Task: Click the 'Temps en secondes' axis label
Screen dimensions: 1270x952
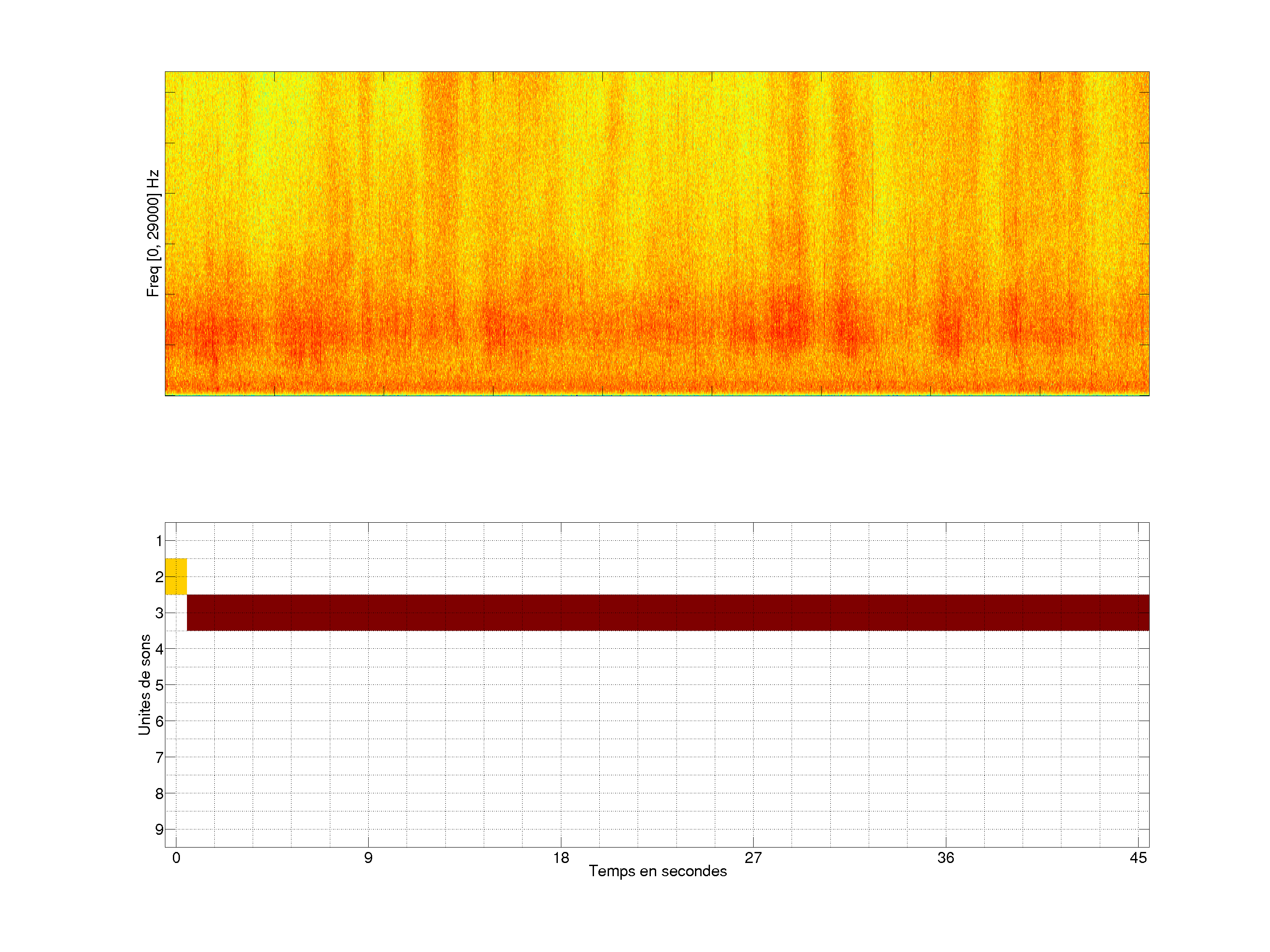Action: 657,871
